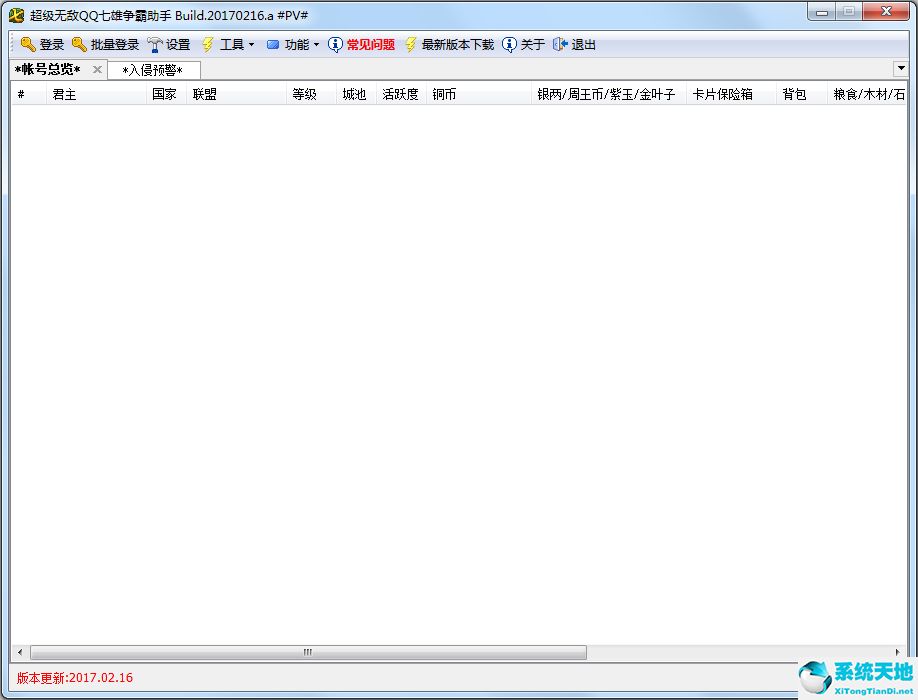Sort by the # column header
918x700 pixels.
tap(29, 94)
